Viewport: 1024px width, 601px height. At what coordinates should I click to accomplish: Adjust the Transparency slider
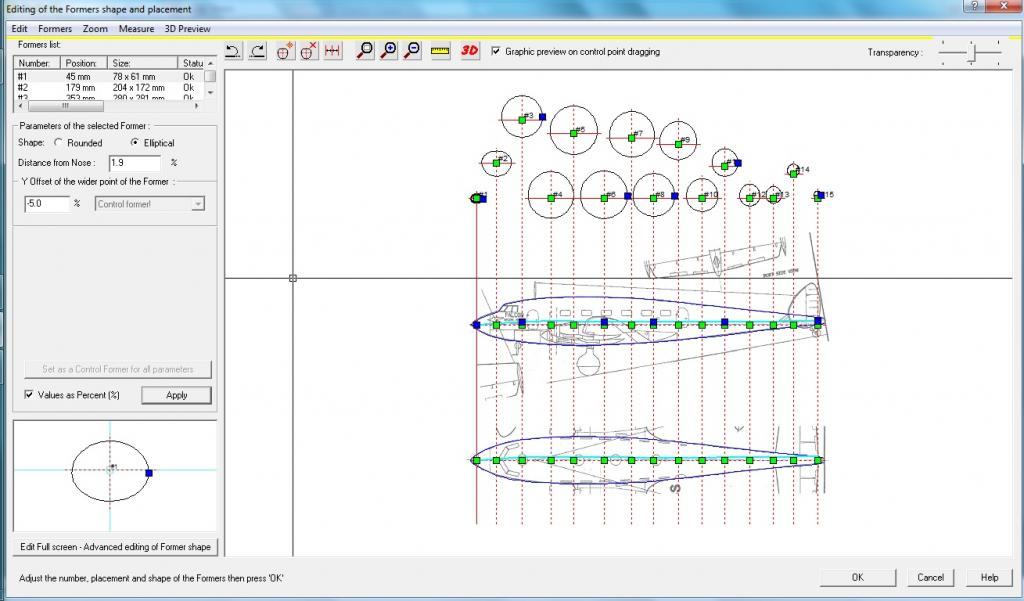pos(970,52)
